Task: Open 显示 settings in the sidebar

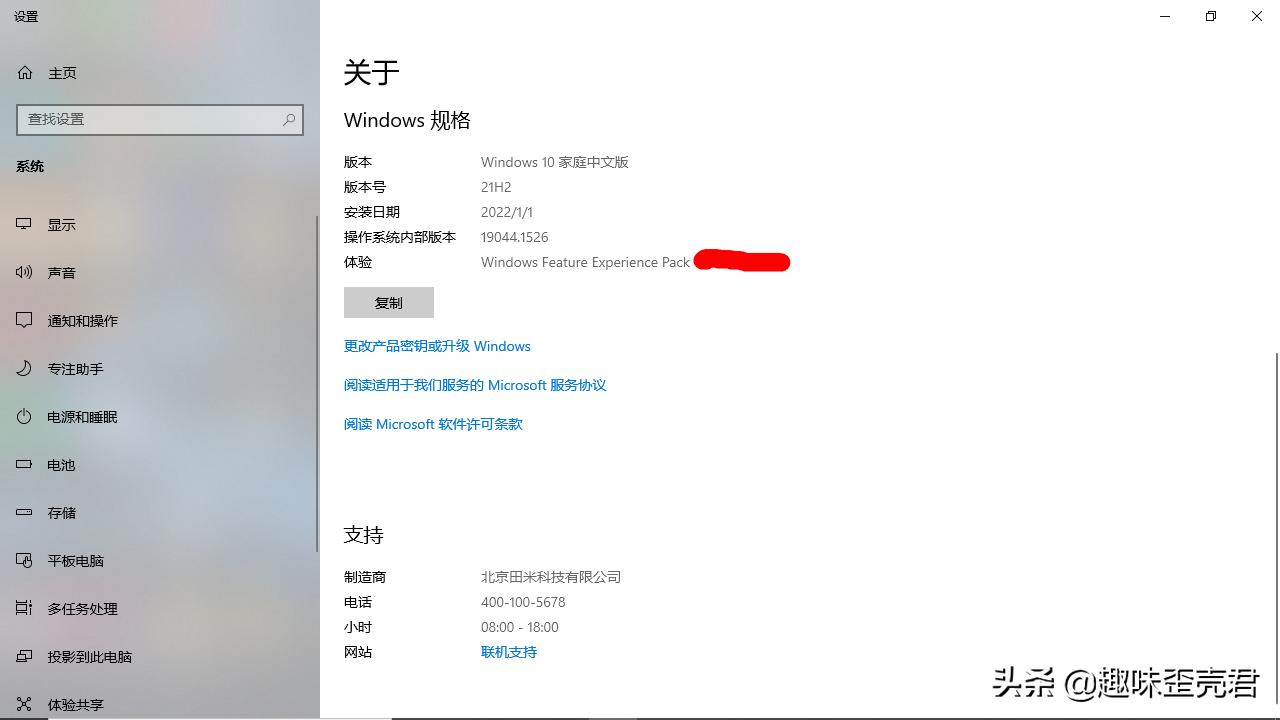Action: [x=61, y=224]
